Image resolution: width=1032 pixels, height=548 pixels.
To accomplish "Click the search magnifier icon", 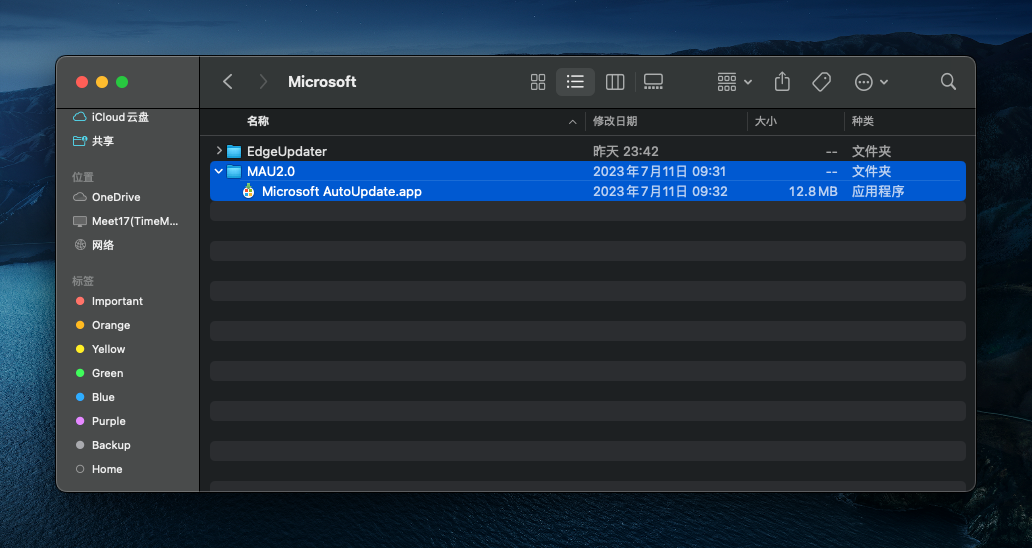I will coord(948,82).
